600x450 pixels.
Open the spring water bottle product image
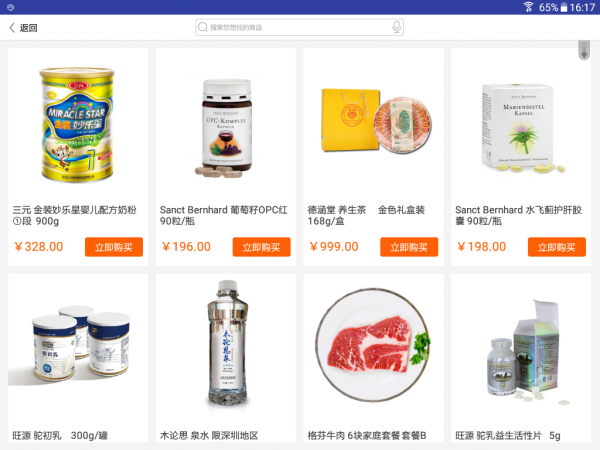pos(228,343)
